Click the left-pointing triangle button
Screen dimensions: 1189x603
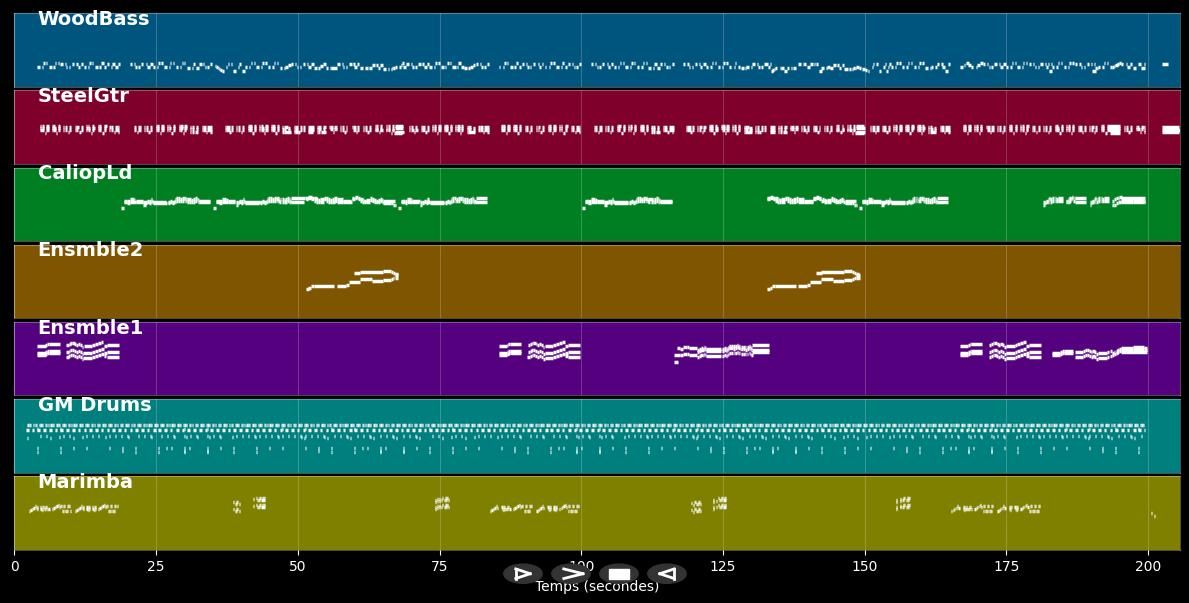[x=666, y=574]
